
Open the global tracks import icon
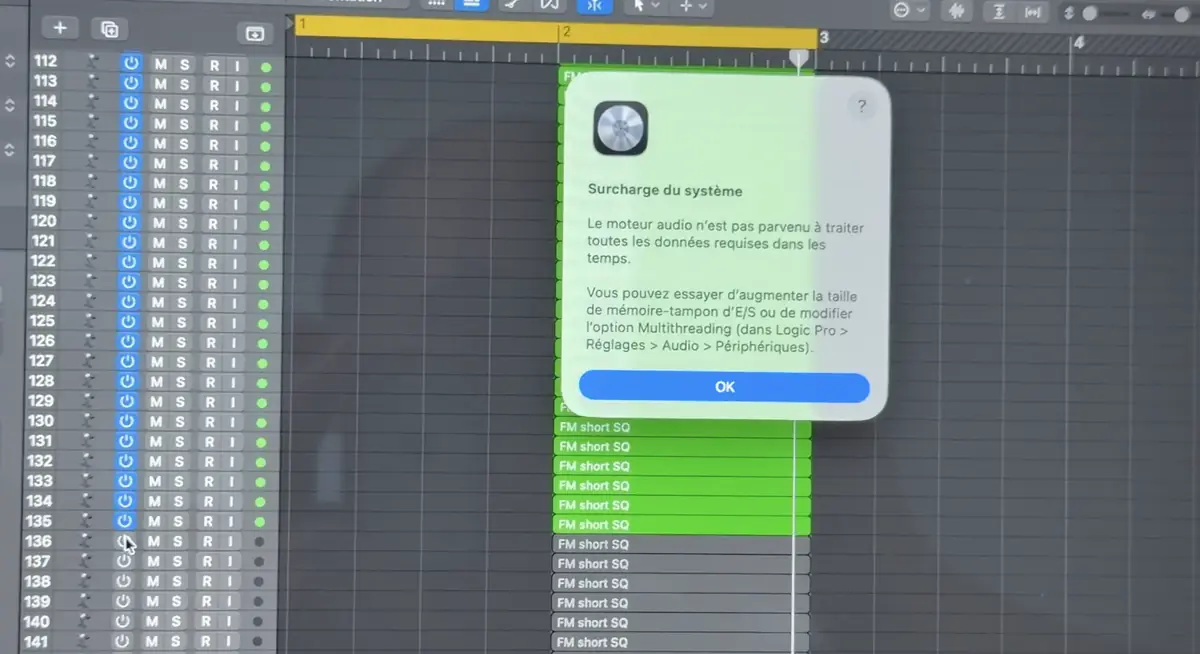click(x=255, y=33)
